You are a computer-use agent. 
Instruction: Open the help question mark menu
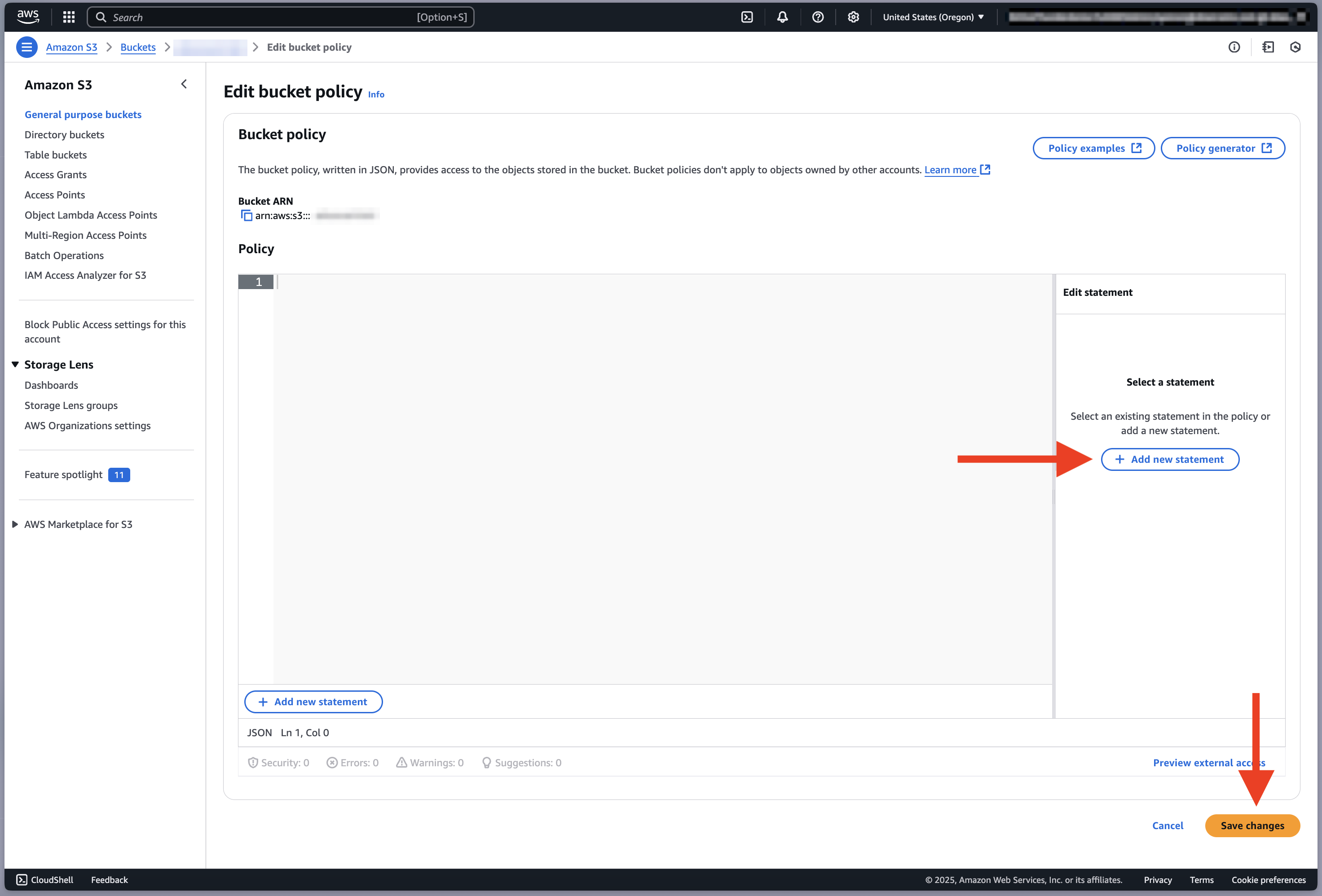point(817,17)
